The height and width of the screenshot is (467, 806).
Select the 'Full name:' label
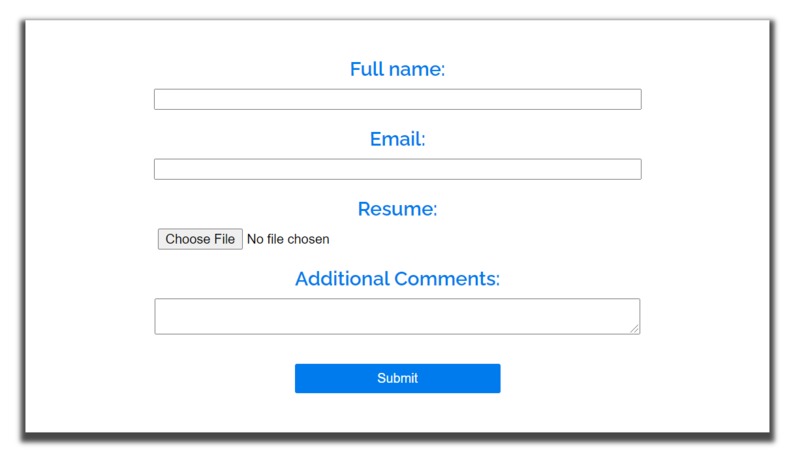397,69
